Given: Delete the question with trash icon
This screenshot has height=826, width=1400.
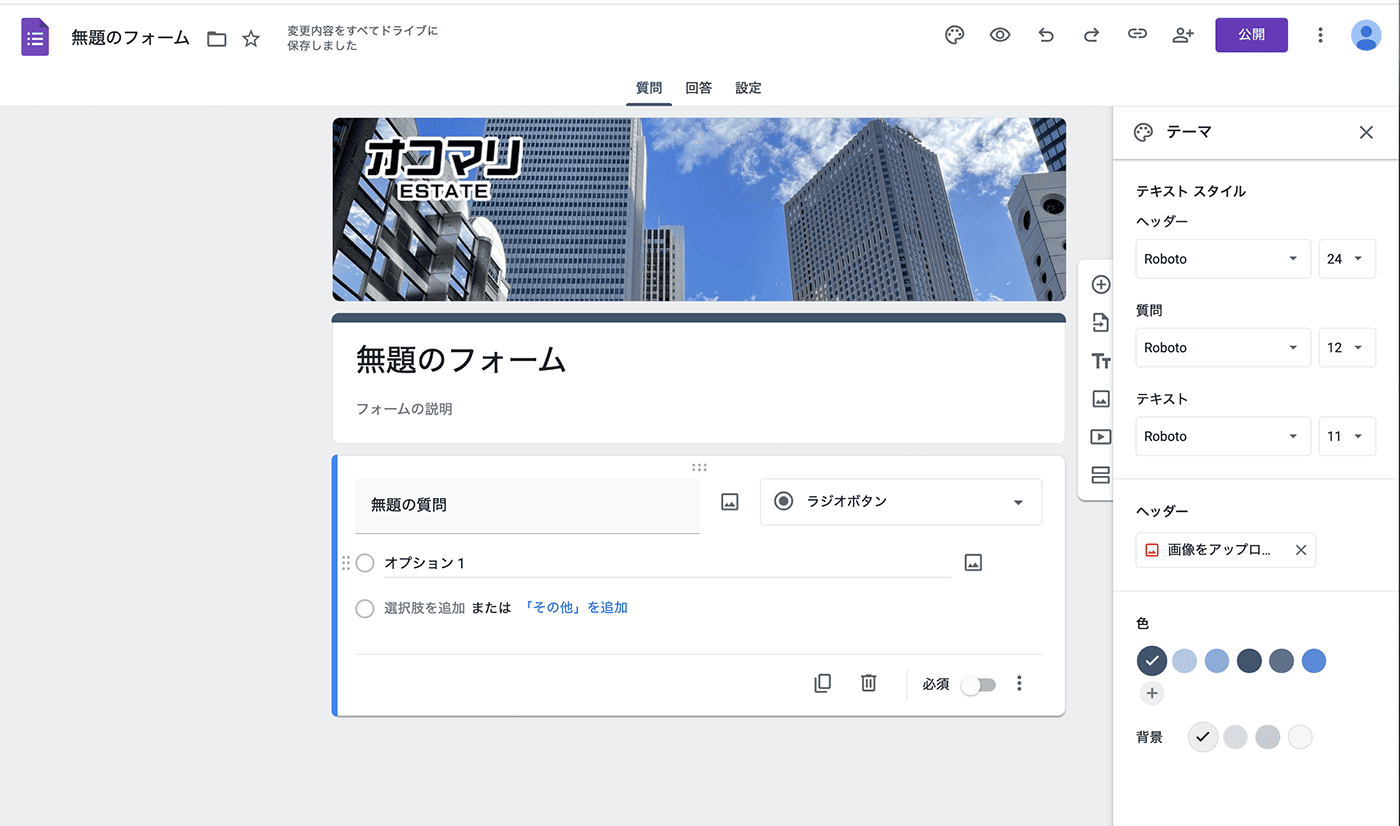Looking at the screenshot, I should pos(868,683).
